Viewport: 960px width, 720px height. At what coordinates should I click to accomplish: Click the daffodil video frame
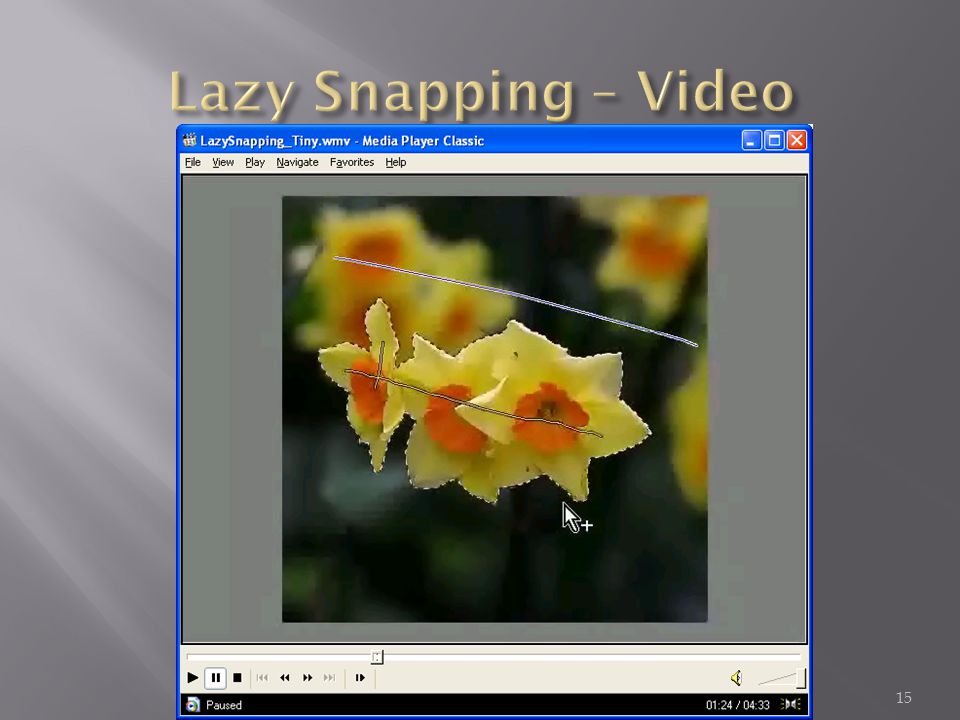[x=495, y=409]
